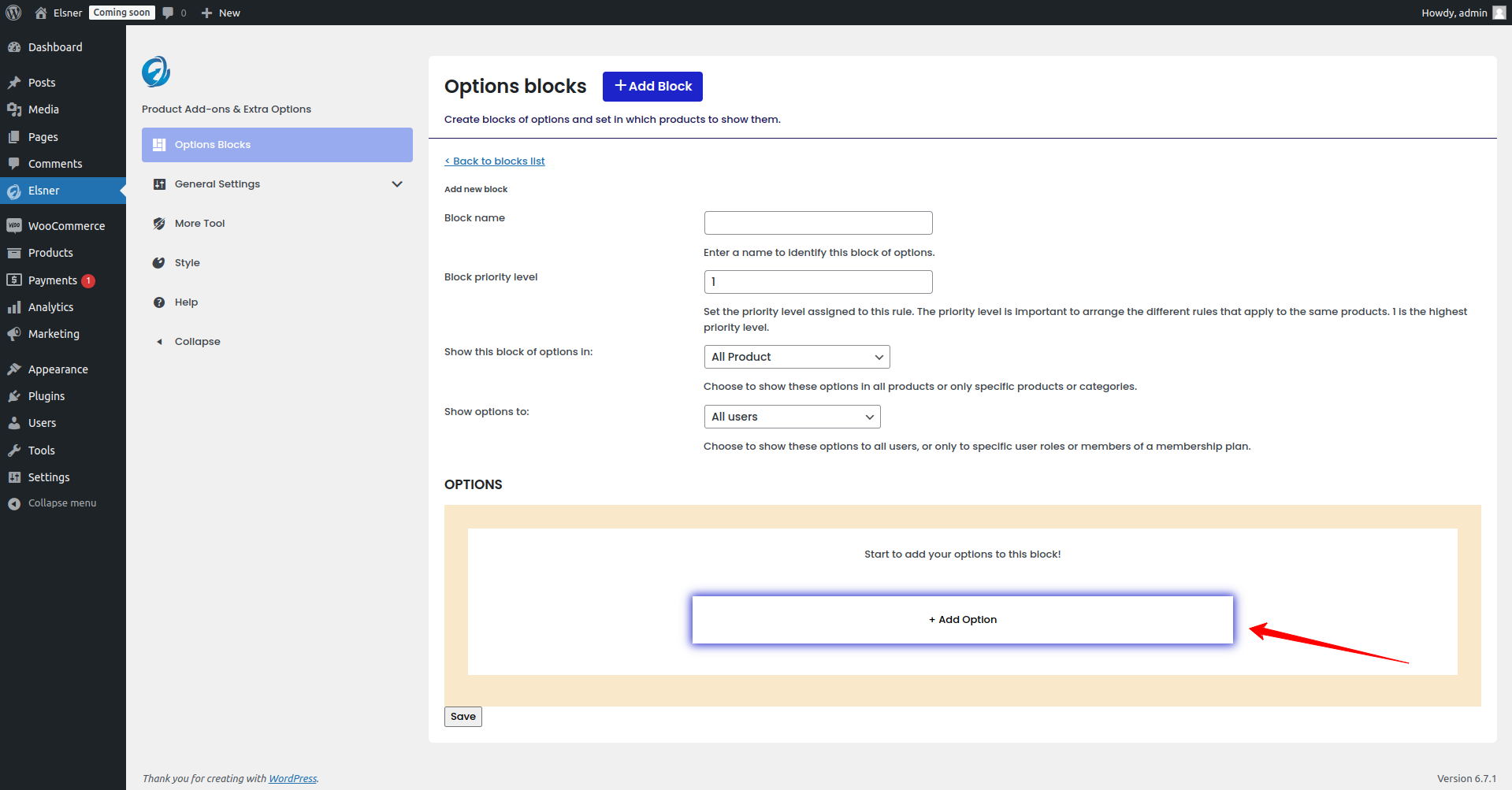The image size is (1512, 790).
Task: Click the Options Blocks grid icon
Action: [x=159, y=145]
